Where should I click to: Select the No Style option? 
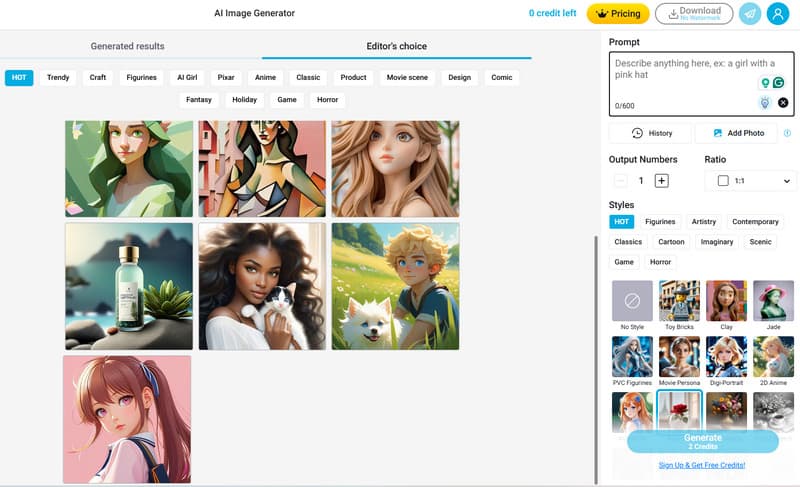pos(632,300)
